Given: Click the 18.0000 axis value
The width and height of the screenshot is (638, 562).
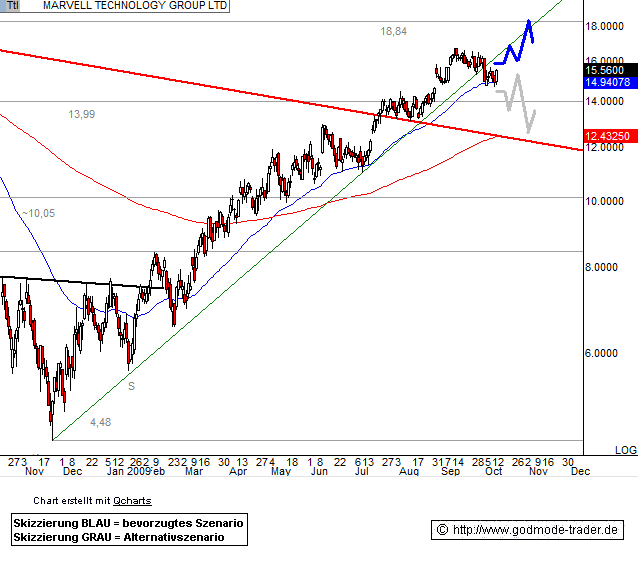Looking at the screenshot, I should tap(604, 26).
